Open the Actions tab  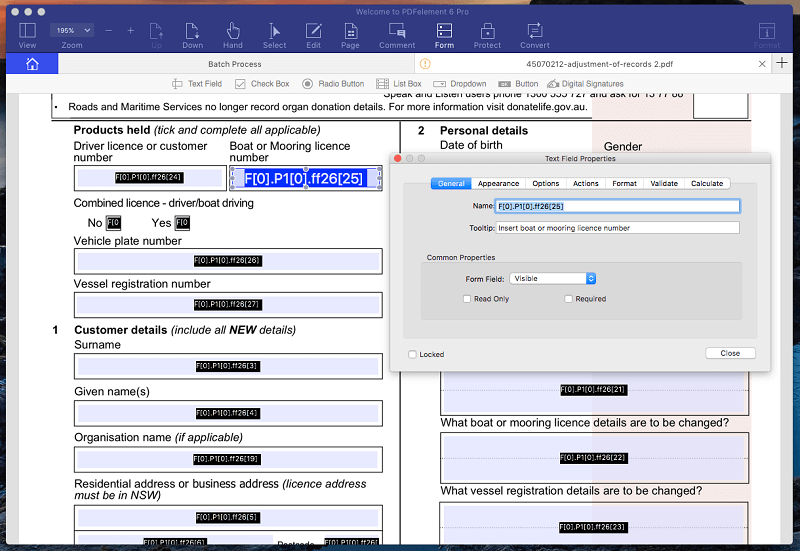pos(586,184)
